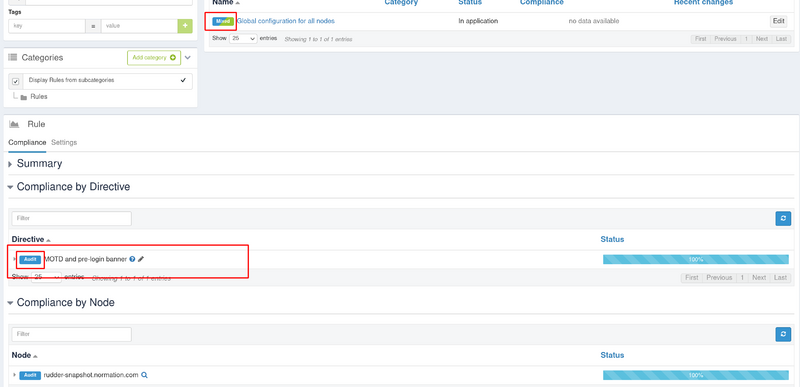This screenshot has width=800, height=387.
Task: Click Last in rules table pagination
Action: click(x=781, y=39)
